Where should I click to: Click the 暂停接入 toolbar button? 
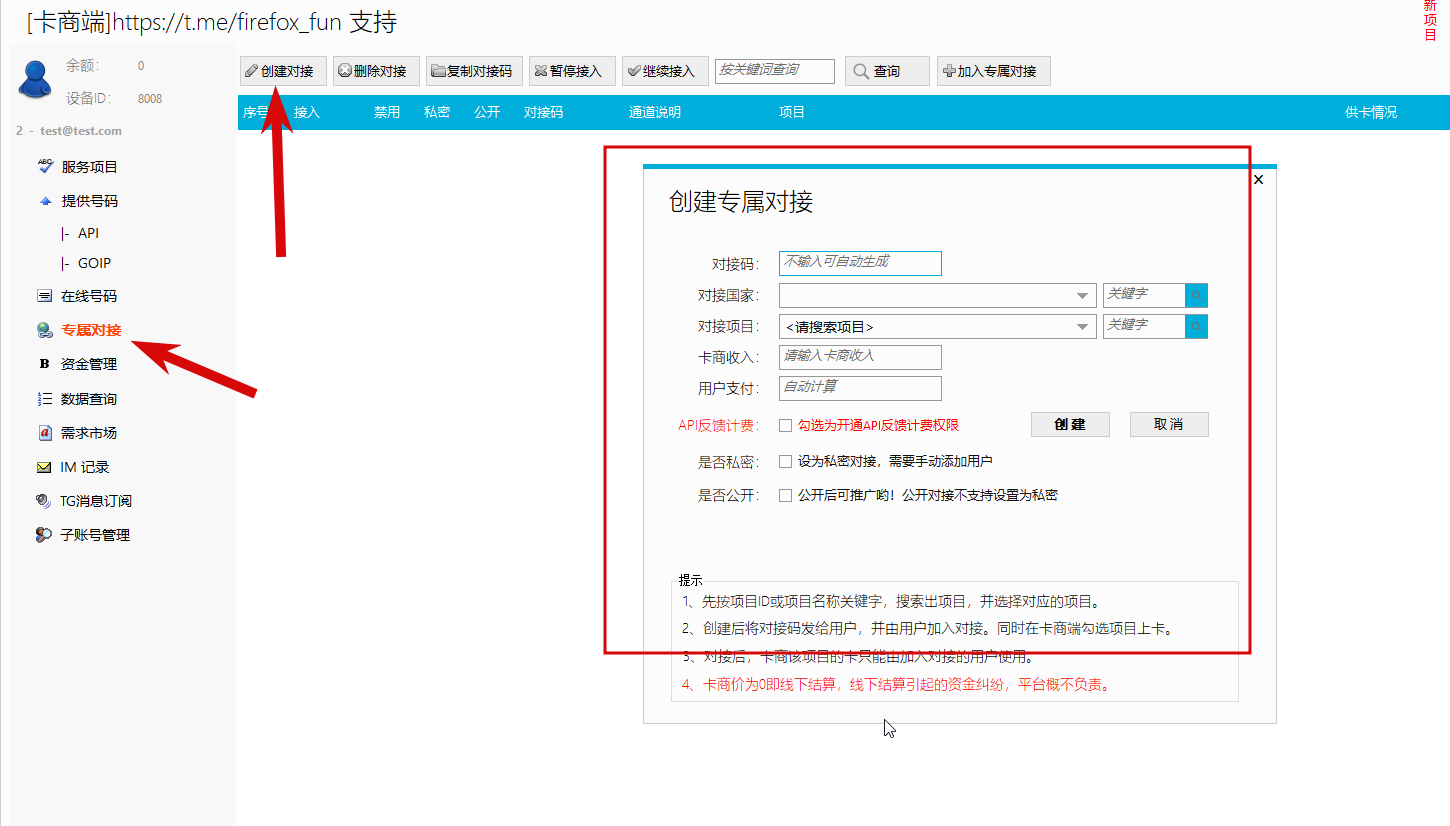[572, 71]
